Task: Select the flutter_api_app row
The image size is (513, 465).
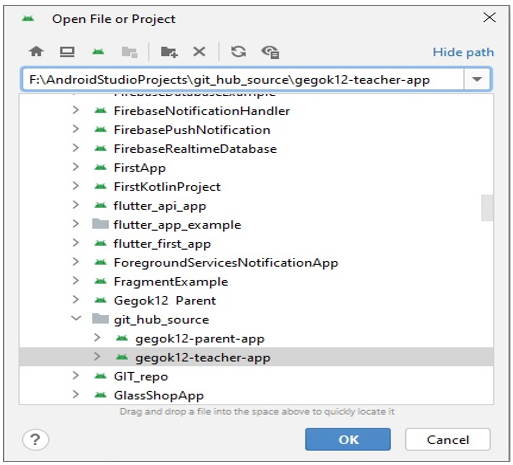Action: point(256,206)
